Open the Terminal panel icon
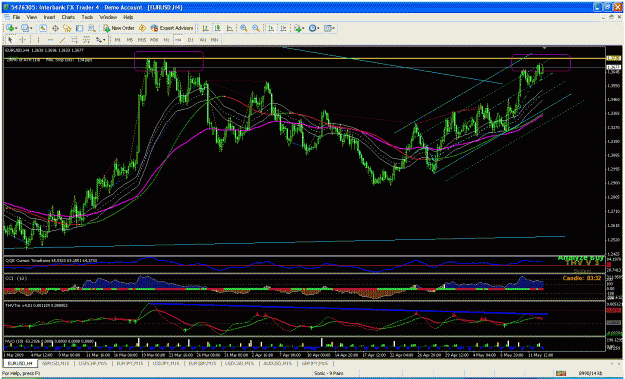The image size is (625, 379). point(79,28)
